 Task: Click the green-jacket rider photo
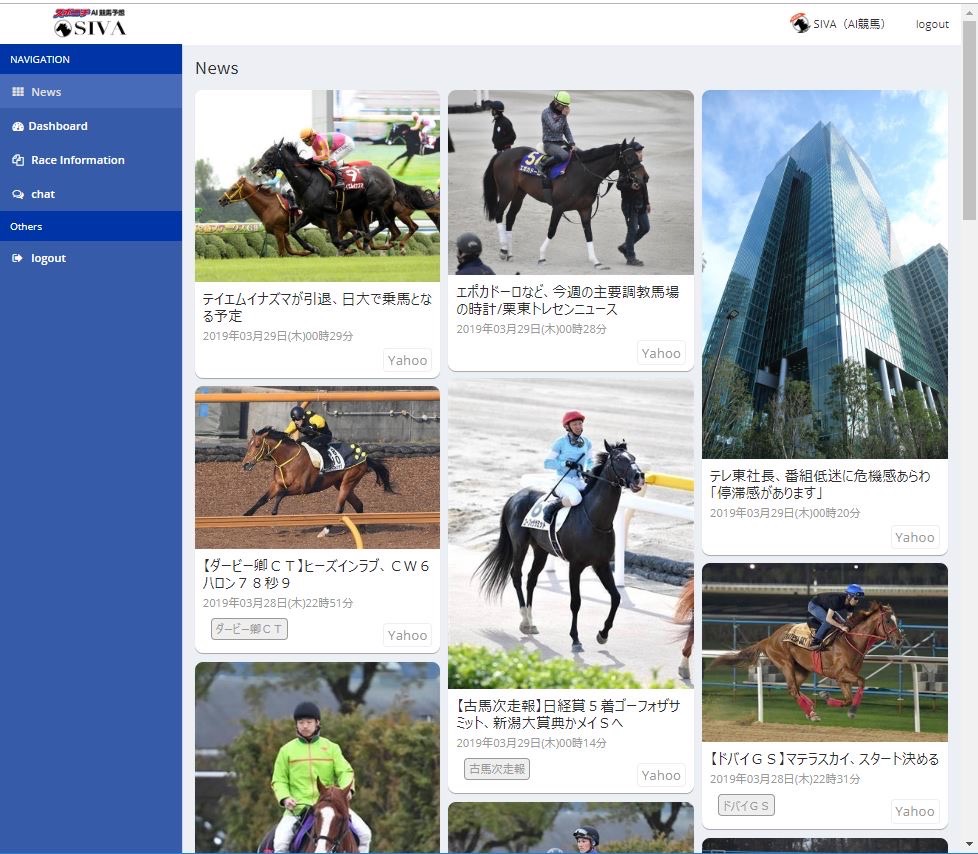click(317, 758)
